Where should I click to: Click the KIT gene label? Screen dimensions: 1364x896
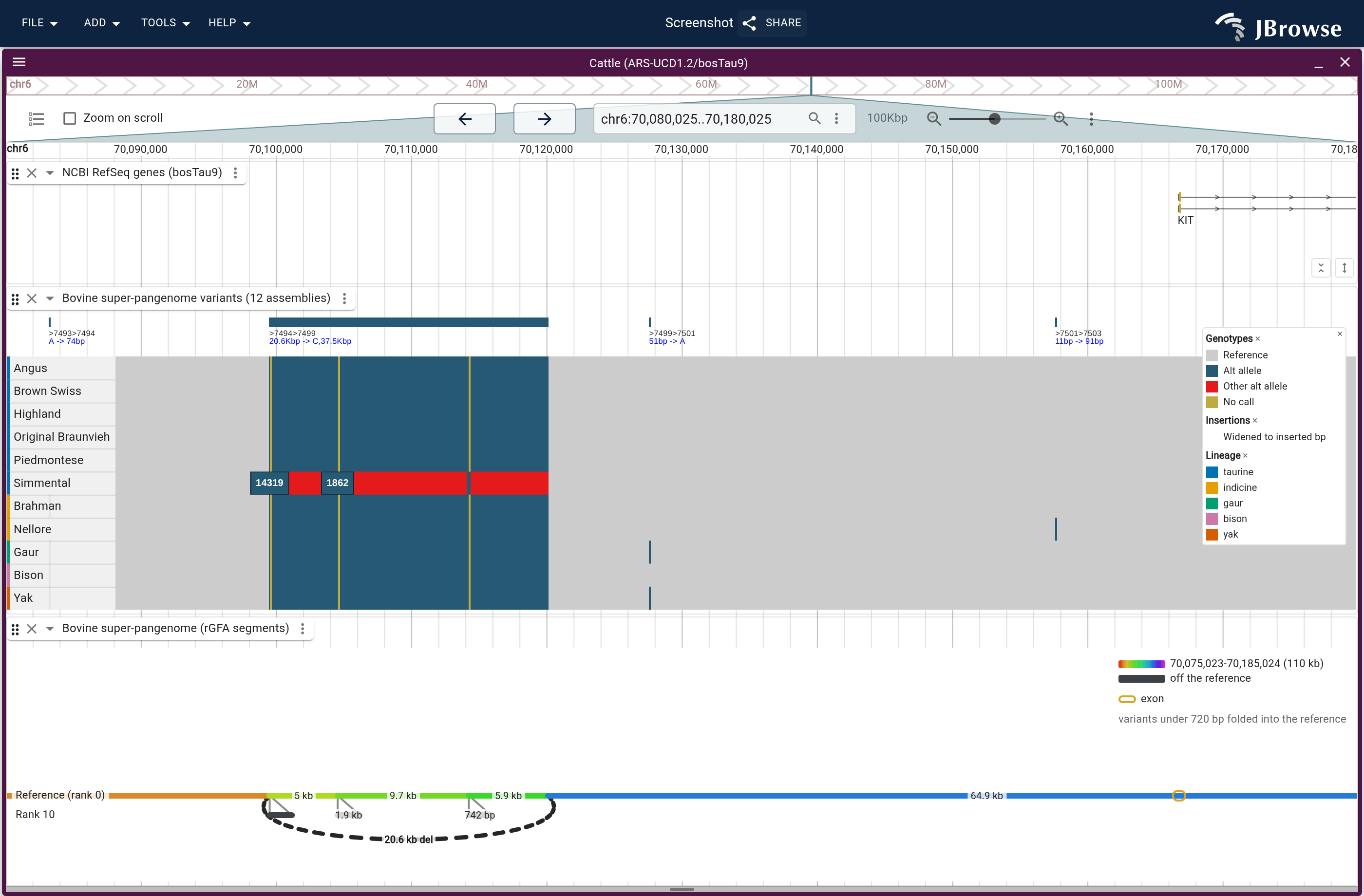pyautogui.click(x=1185, y=221)
